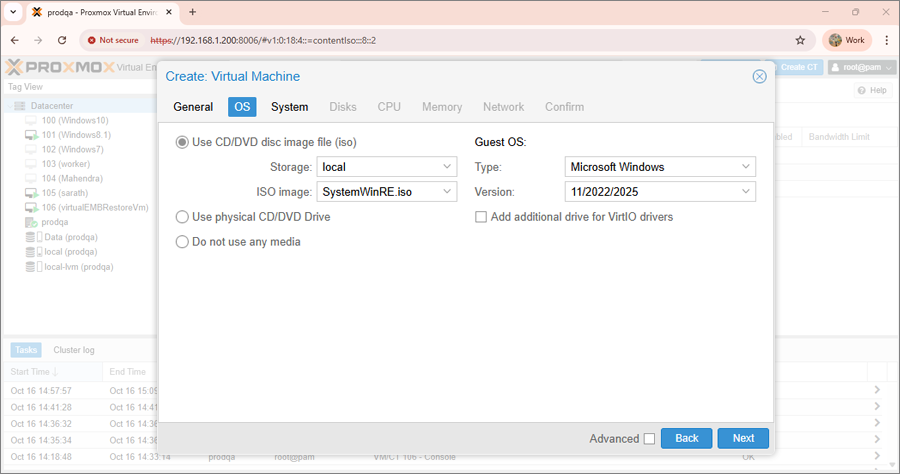Enable additional drive for VirtIO drivers
This screenshot has width=900, height=474.
click(481, 217)
